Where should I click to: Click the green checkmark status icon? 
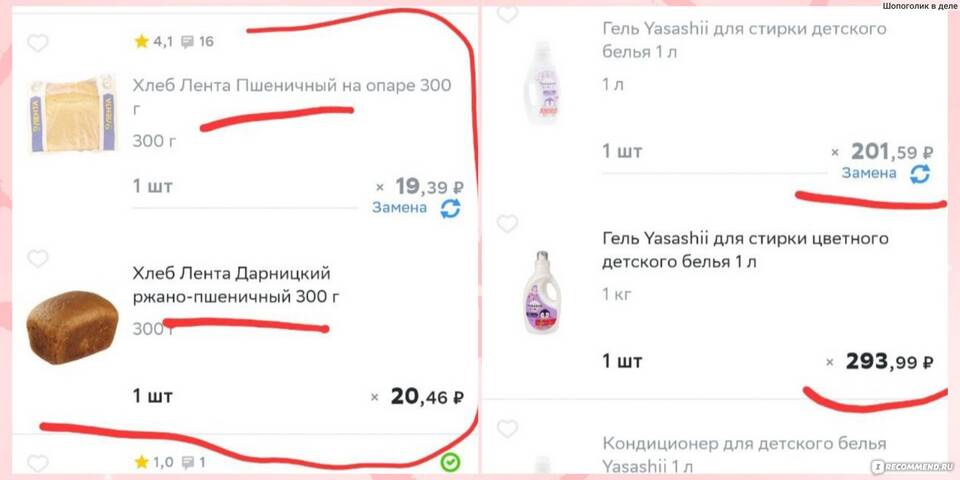(x=451, y=462)
